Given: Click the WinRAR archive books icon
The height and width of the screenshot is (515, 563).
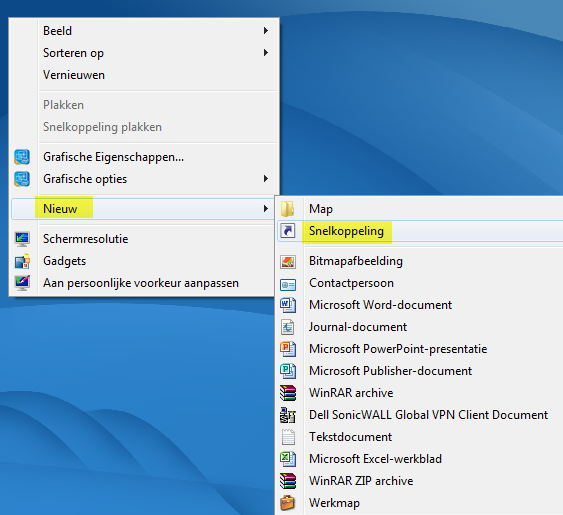Looking at the screenshot, I should pyautogui.click(x=288, y=393).
